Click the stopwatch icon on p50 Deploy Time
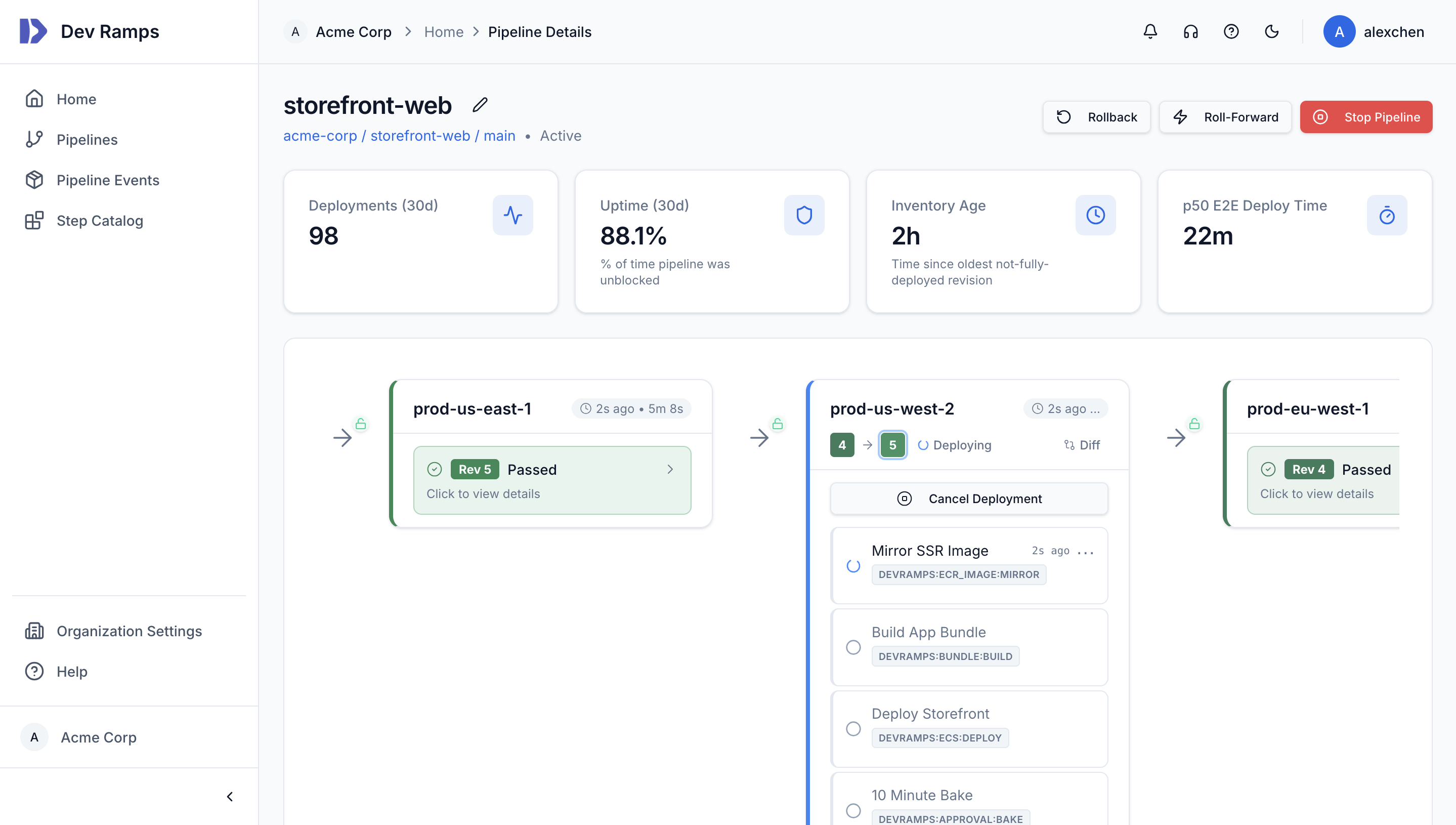This screenshot has height=825, width=1456. pyautogui.click(x=1387, y=215)
